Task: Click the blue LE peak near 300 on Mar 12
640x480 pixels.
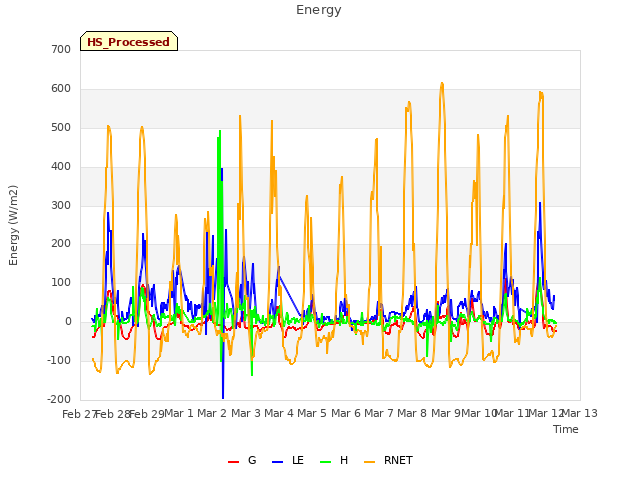Action: point(540,203)
